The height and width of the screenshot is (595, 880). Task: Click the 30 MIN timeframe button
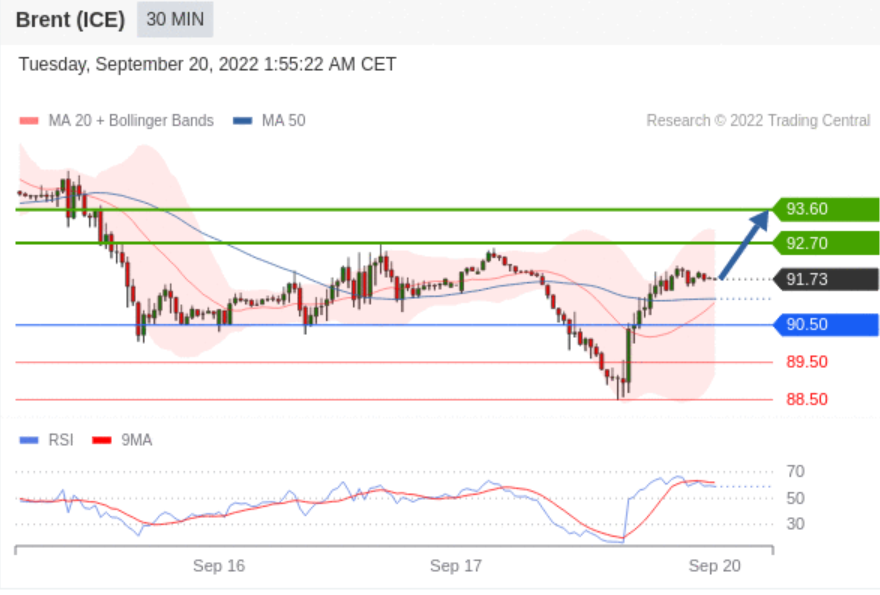[x=175, y=20]
